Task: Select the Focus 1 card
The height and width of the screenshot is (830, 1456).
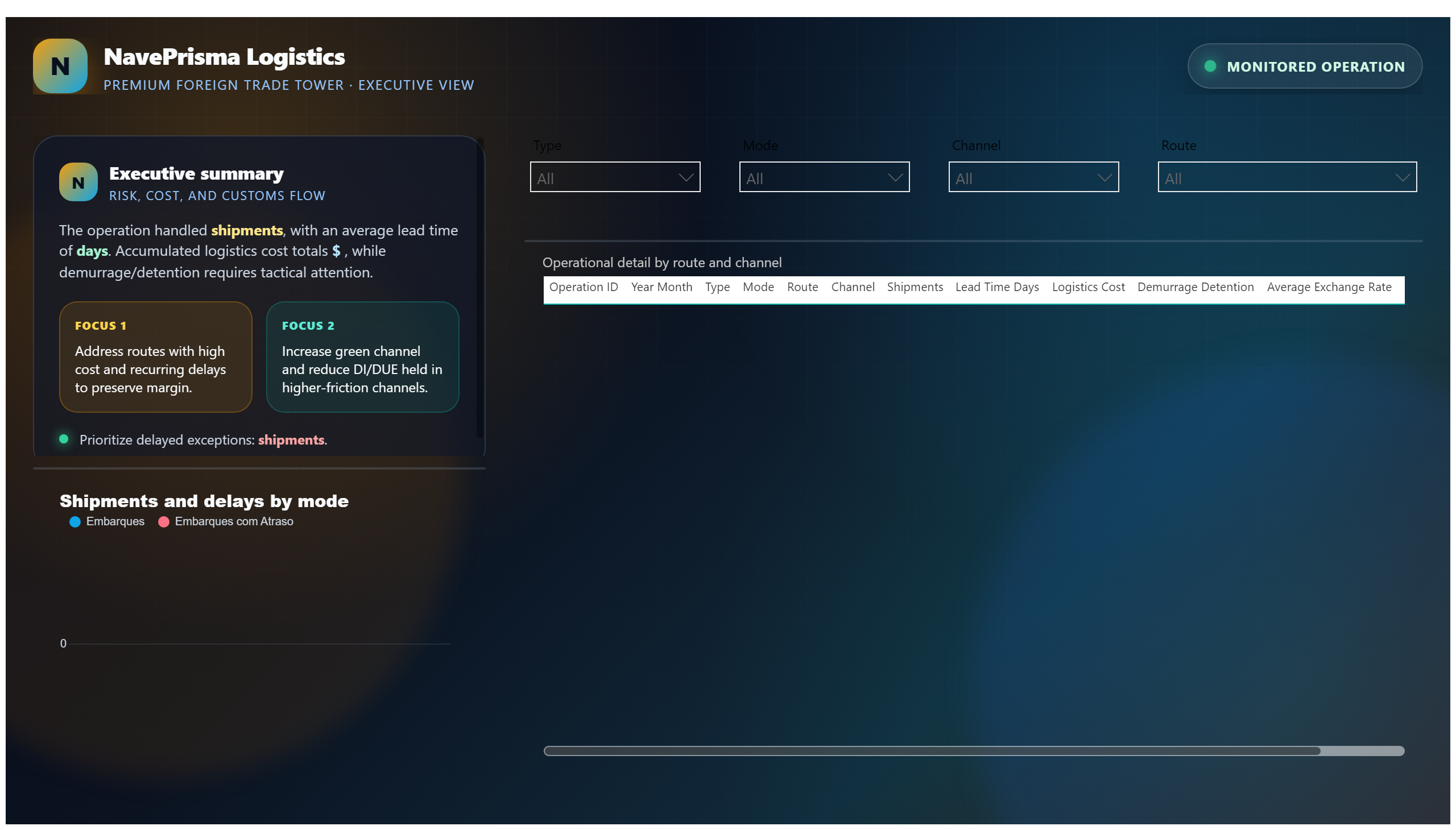Action: 156,357
